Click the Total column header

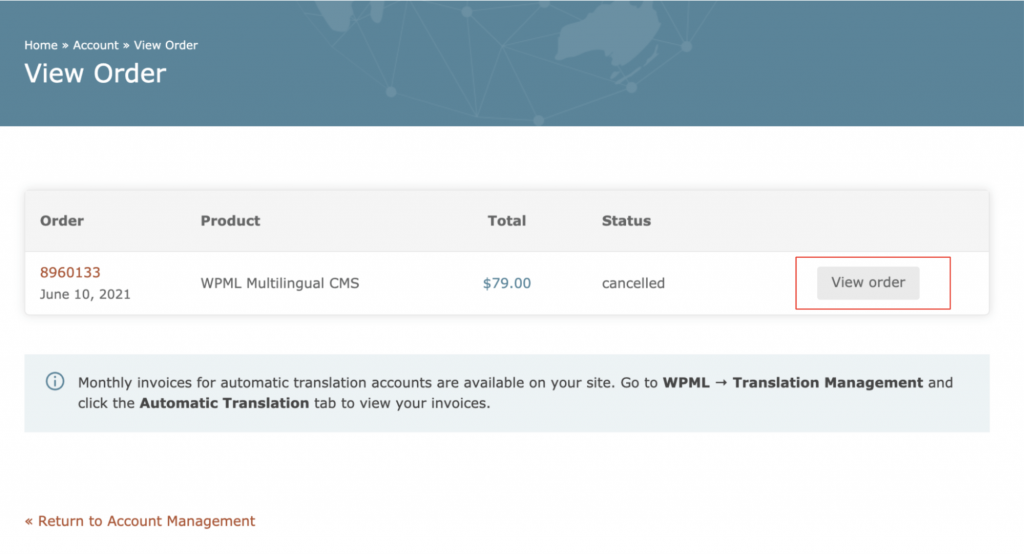coord(507,221)
